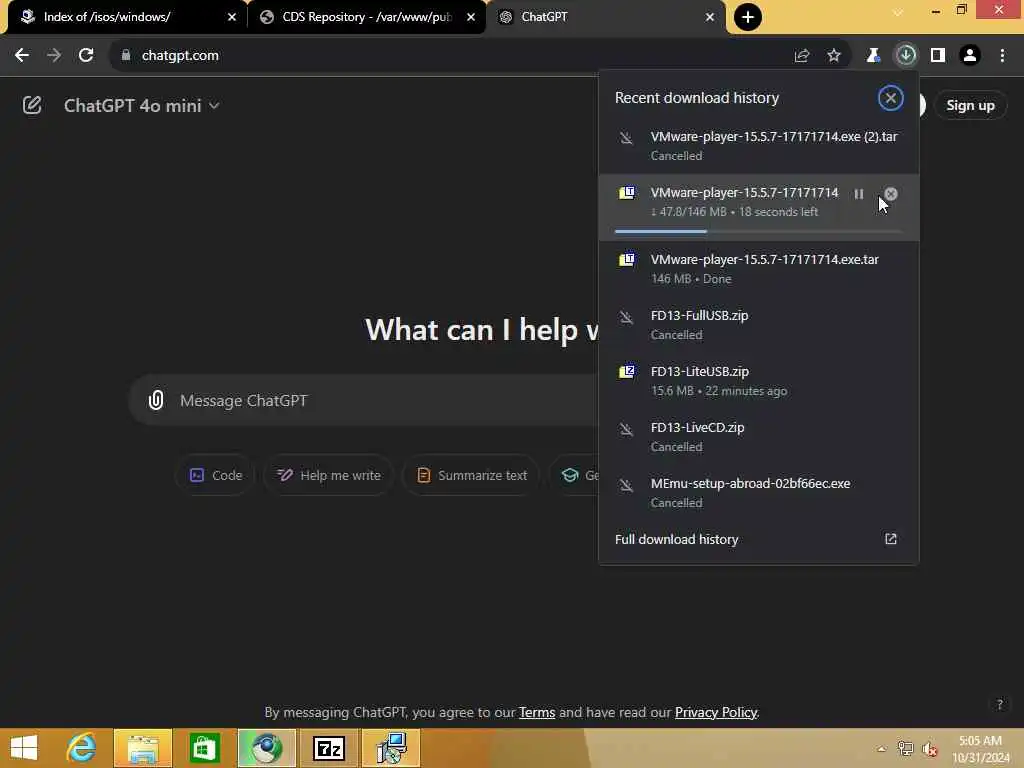Click the Help me write suggestion chip
Image resolution: width=1024 pixels, height=768 pixels.
pyautogui.click(x=328, y=475)
